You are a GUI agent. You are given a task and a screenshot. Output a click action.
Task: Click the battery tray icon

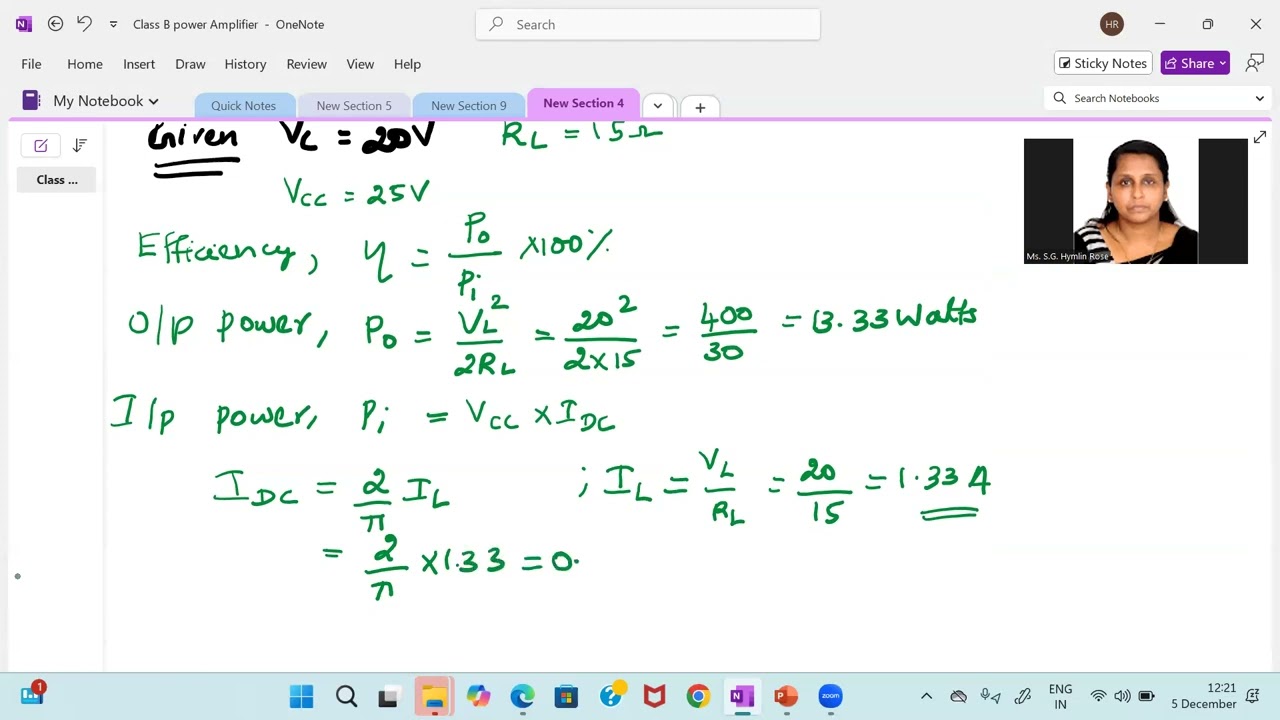pos(1146,696)
